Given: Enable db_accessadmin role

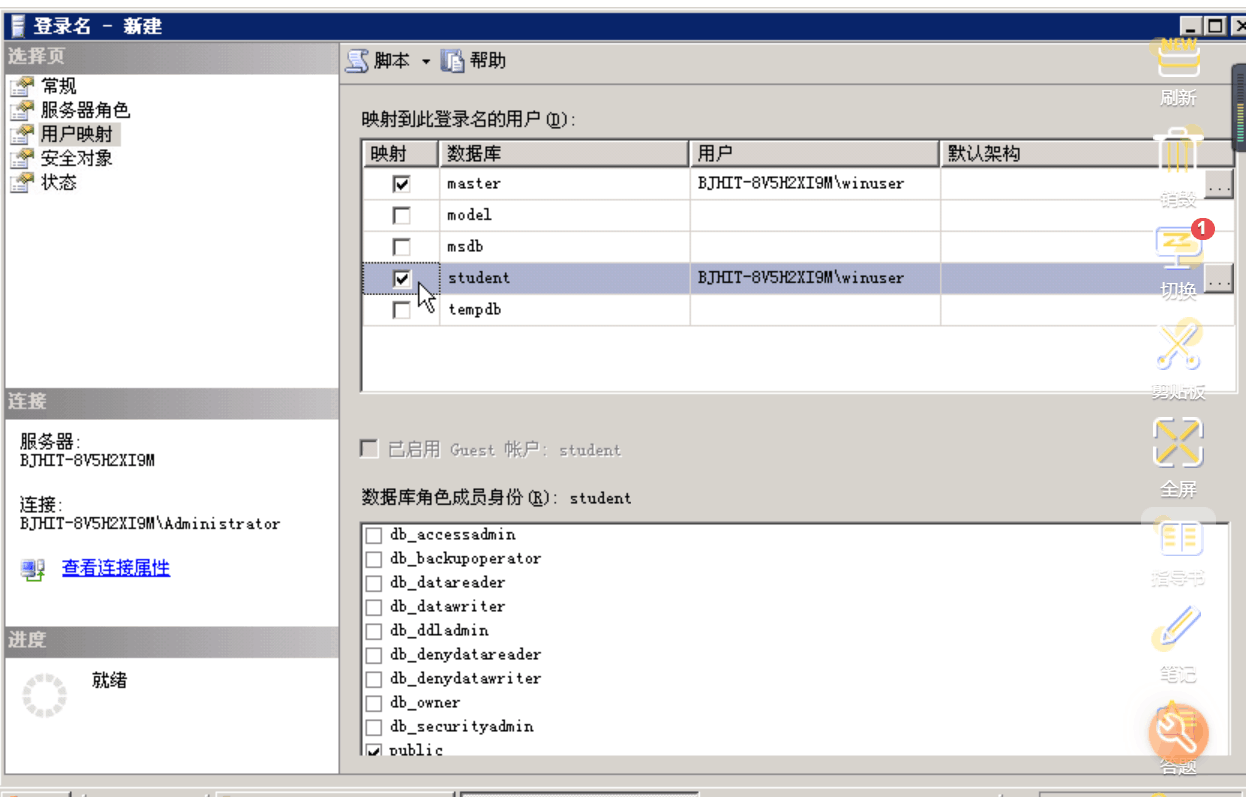Looking at the screenshot, I should [374, 535].
